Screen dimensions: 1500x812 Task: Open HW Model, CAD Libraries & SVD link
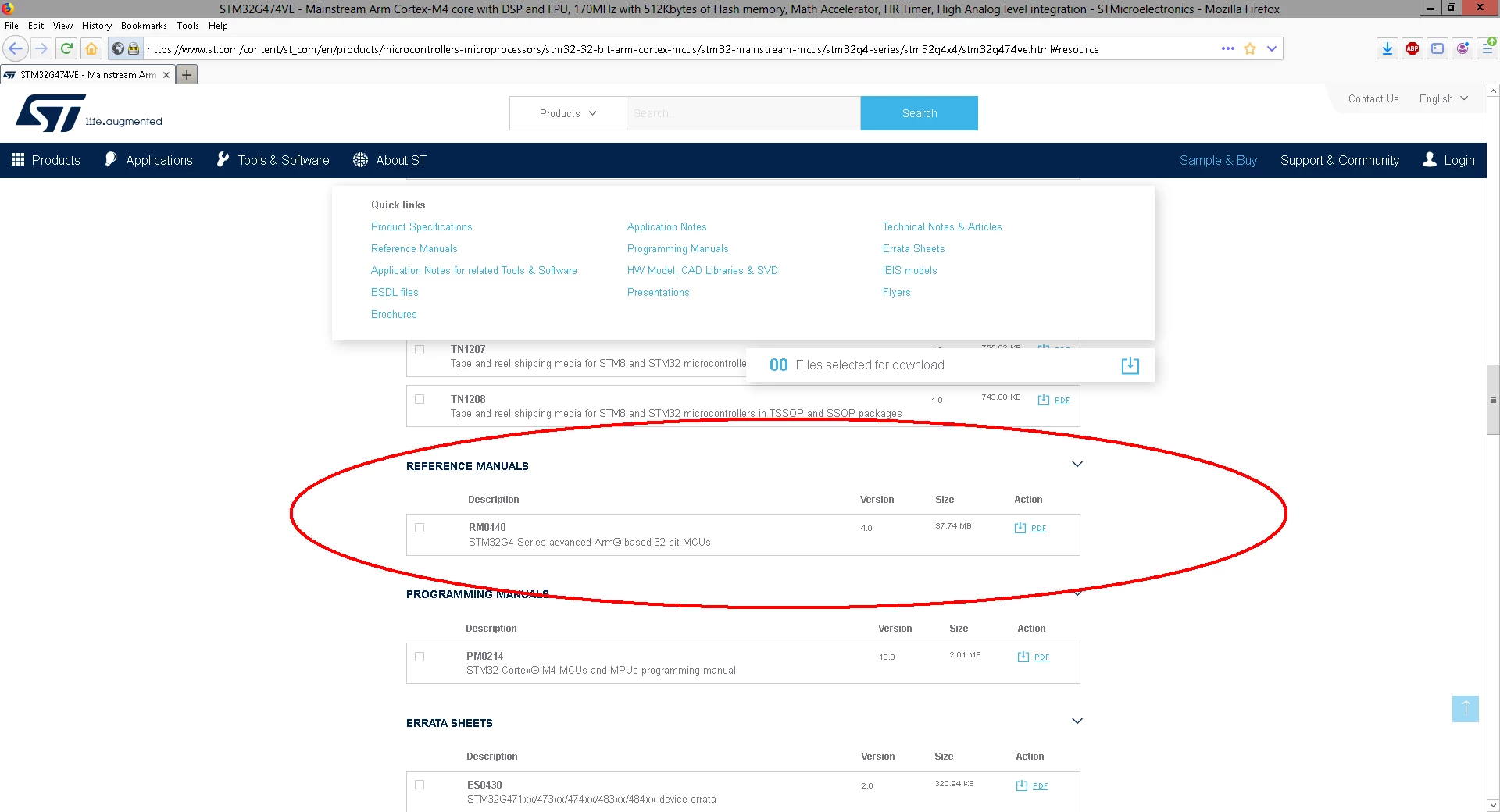click(x=703, y=270)
